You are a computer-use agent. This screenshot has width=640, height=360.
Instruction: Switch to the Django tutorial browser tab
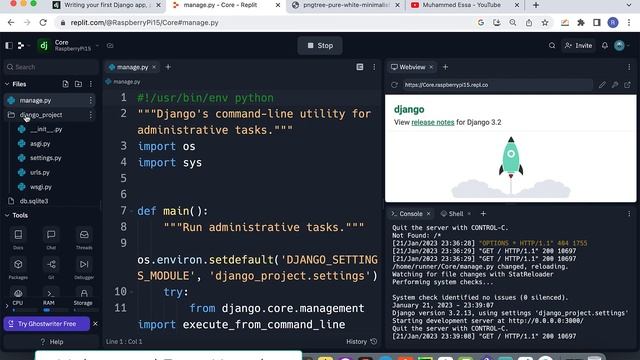point(107,5)
